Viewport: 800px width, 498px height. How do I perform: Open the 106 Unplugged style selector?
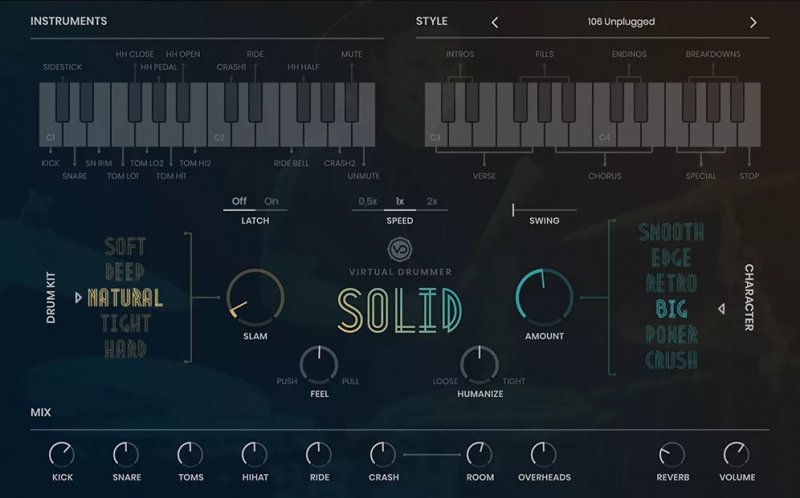click(x=622, y=22)
